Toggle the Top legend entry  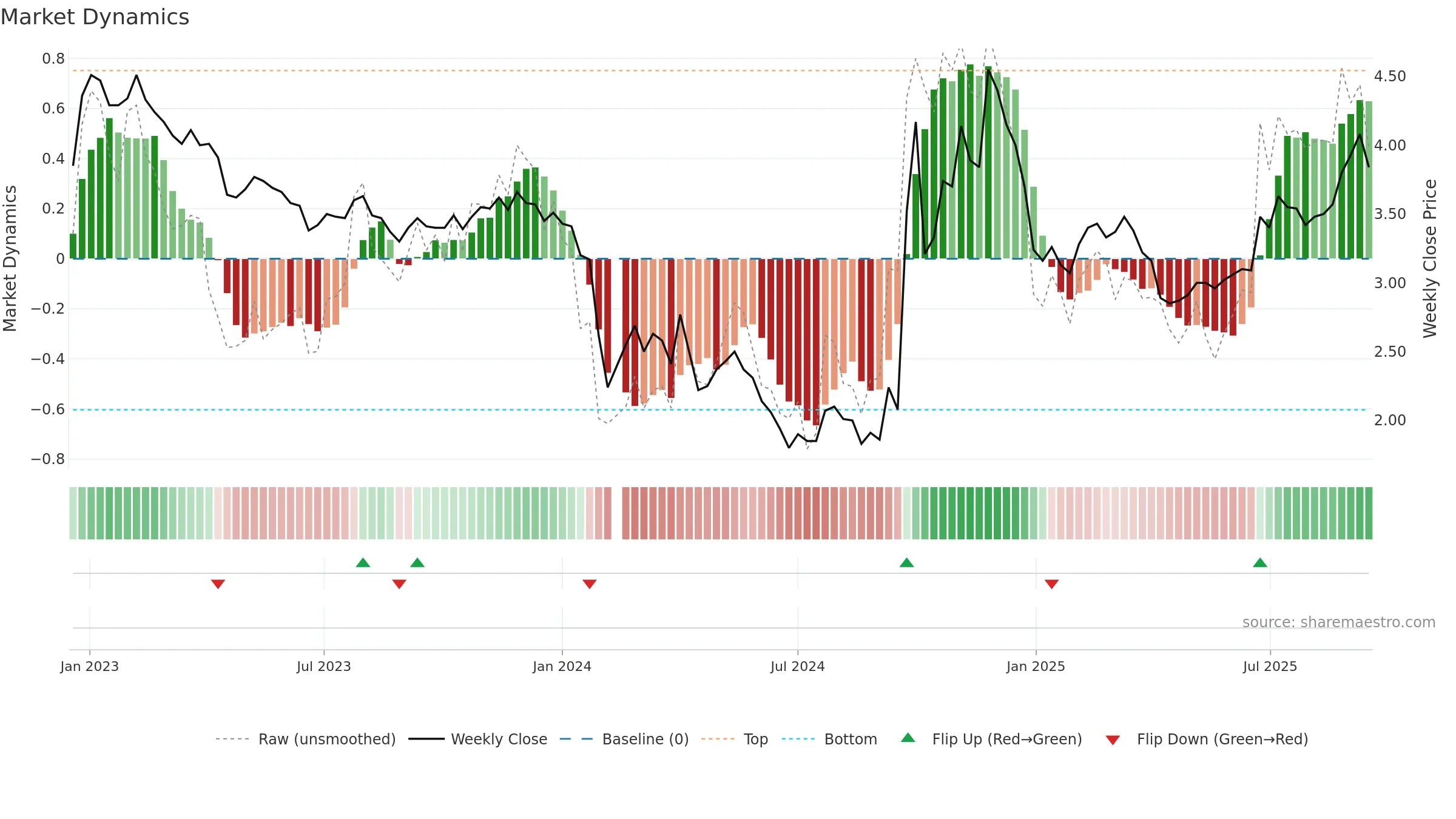735,739
